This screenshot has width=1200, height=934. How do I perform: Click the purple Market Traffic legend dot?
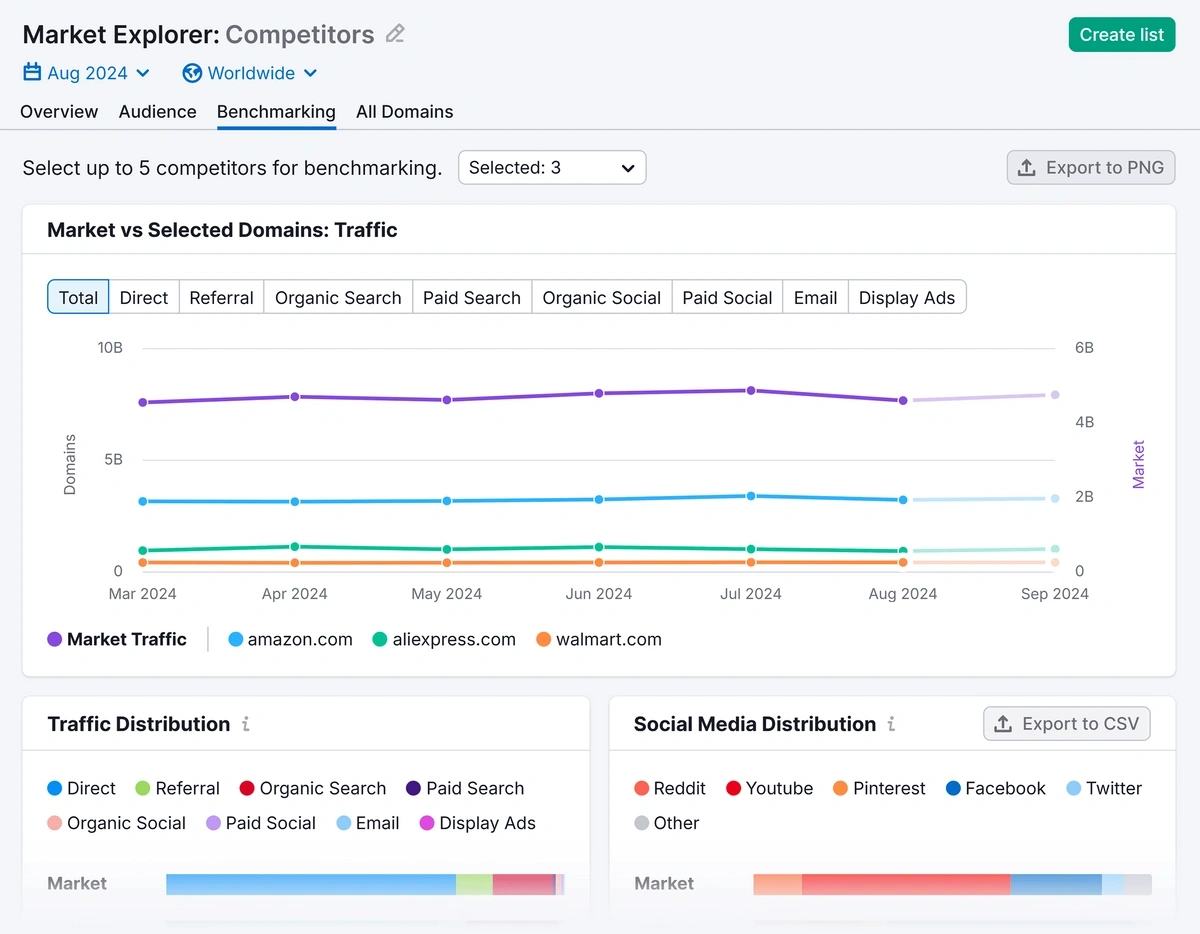[55, 639]
